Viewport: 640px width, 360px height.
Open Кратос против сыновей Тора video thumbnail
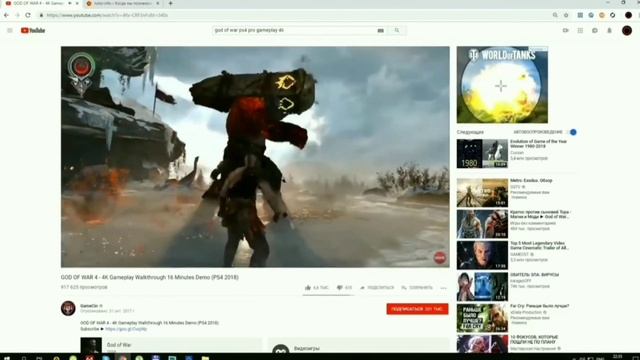point(482,224)
